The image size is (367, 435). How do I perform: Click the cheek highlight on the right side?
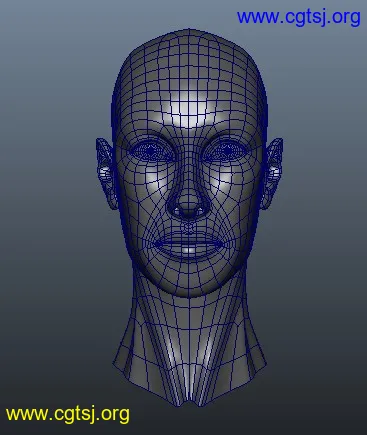pyautogui.click(x=226, y=182)
